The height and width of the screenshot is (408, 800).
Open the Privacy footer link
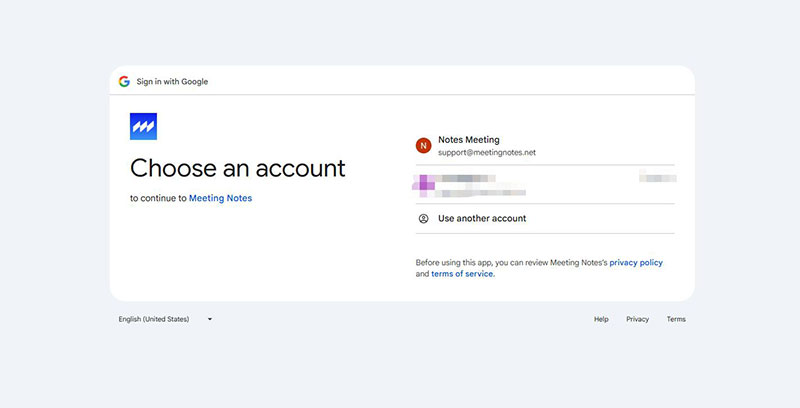point(637,319)
